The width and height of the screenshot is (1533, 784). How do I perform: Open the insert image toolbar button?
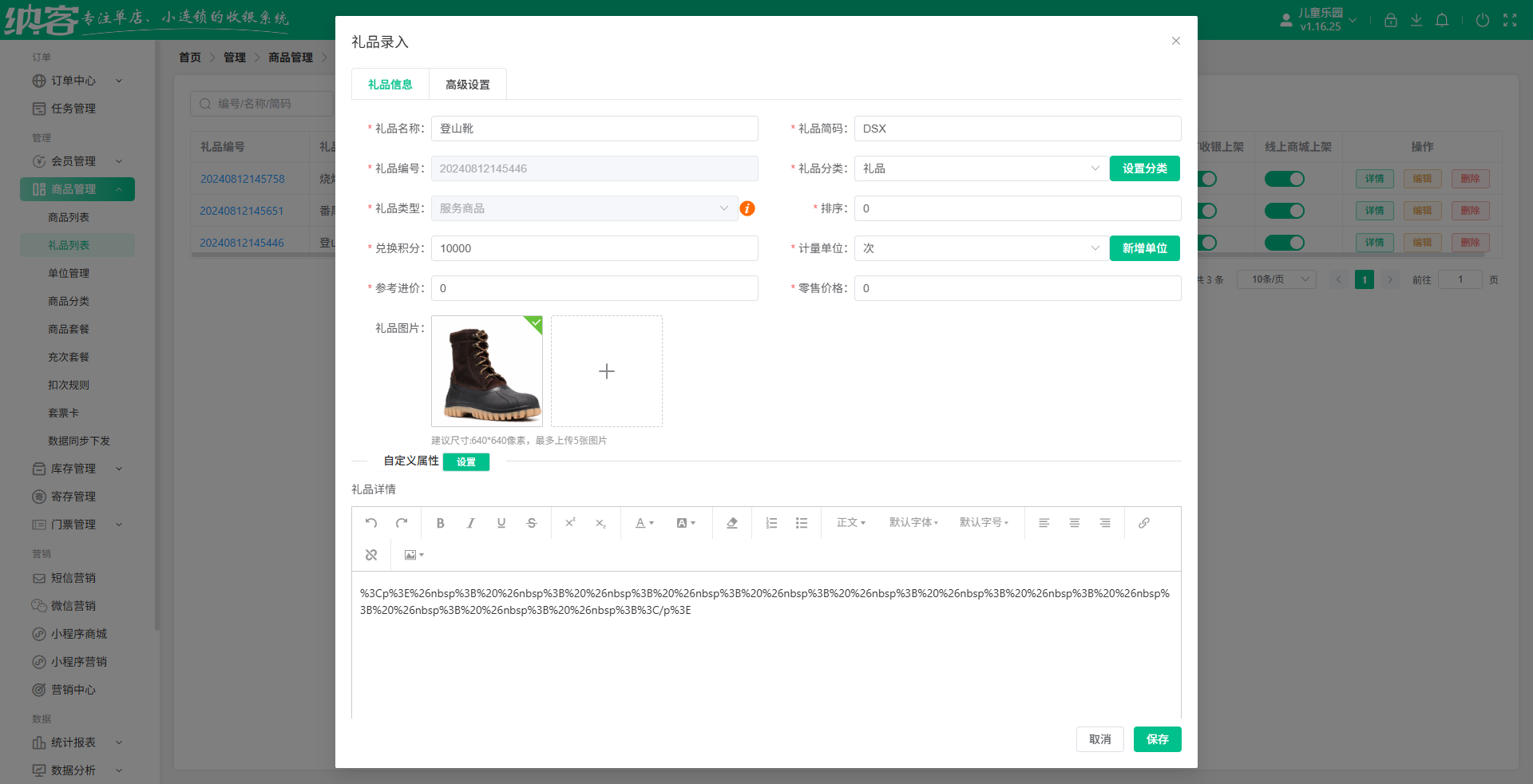pos(413,555)
